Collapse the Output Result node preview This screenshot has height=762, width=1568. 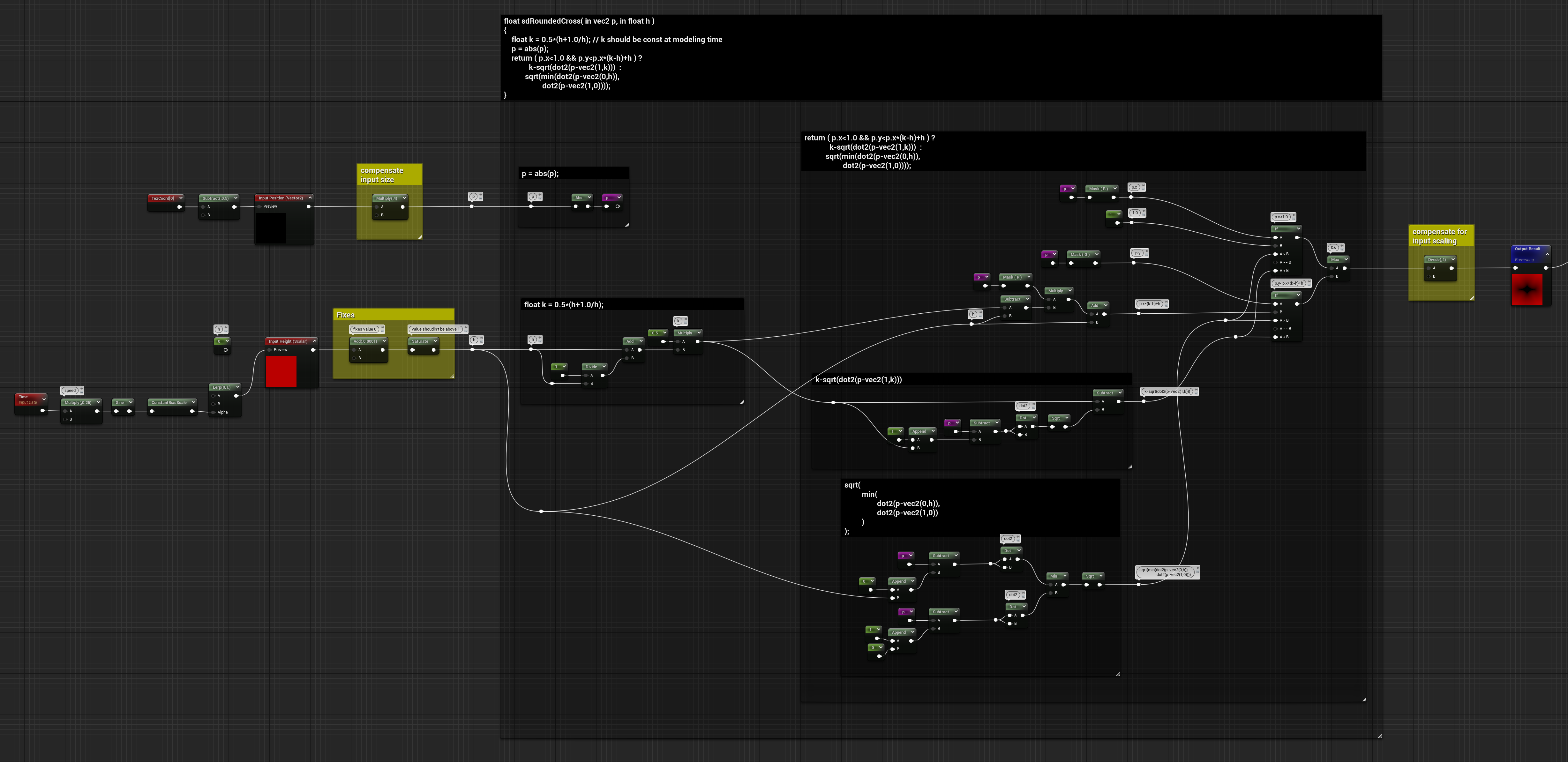(1547, 254)
